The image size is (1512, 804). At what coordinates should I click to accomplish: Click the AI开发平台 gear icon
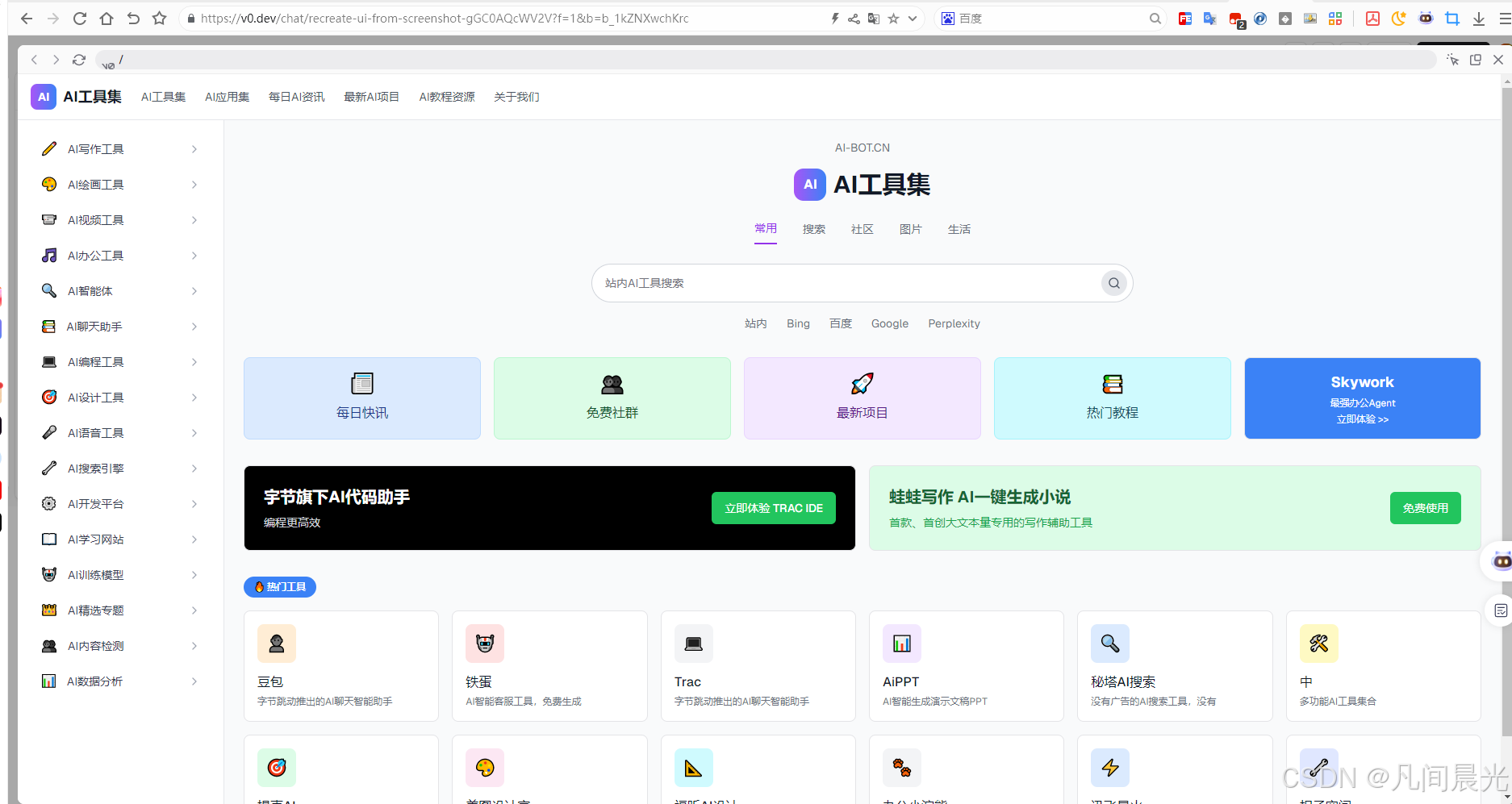coord(49,504)
